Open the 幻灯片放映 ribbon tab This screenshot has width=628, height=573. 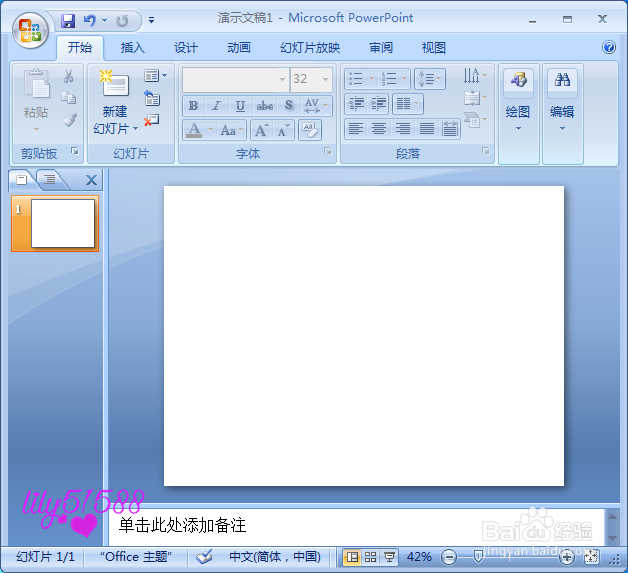(310, 48)
